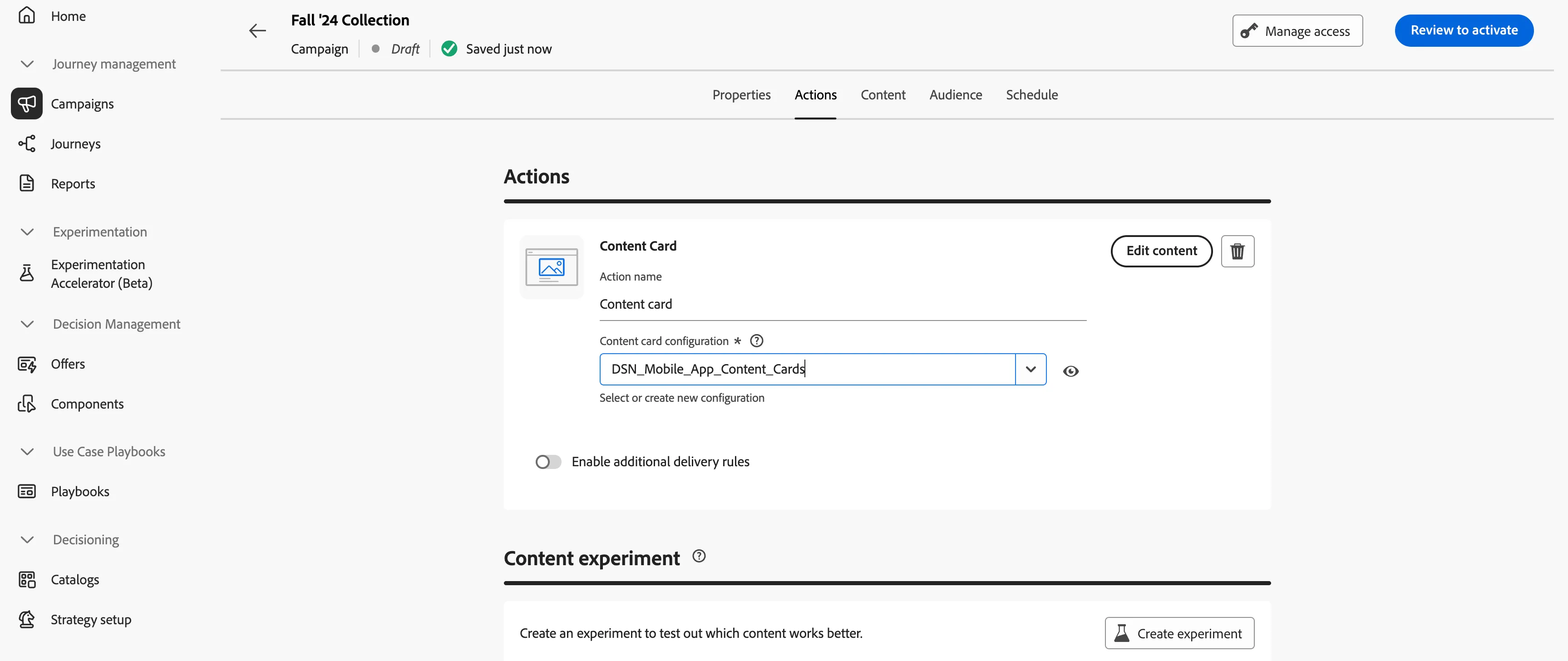The image size is (1568, 661).
Task: Open the Strategy setup chess icon
Action: pos(27,619)
